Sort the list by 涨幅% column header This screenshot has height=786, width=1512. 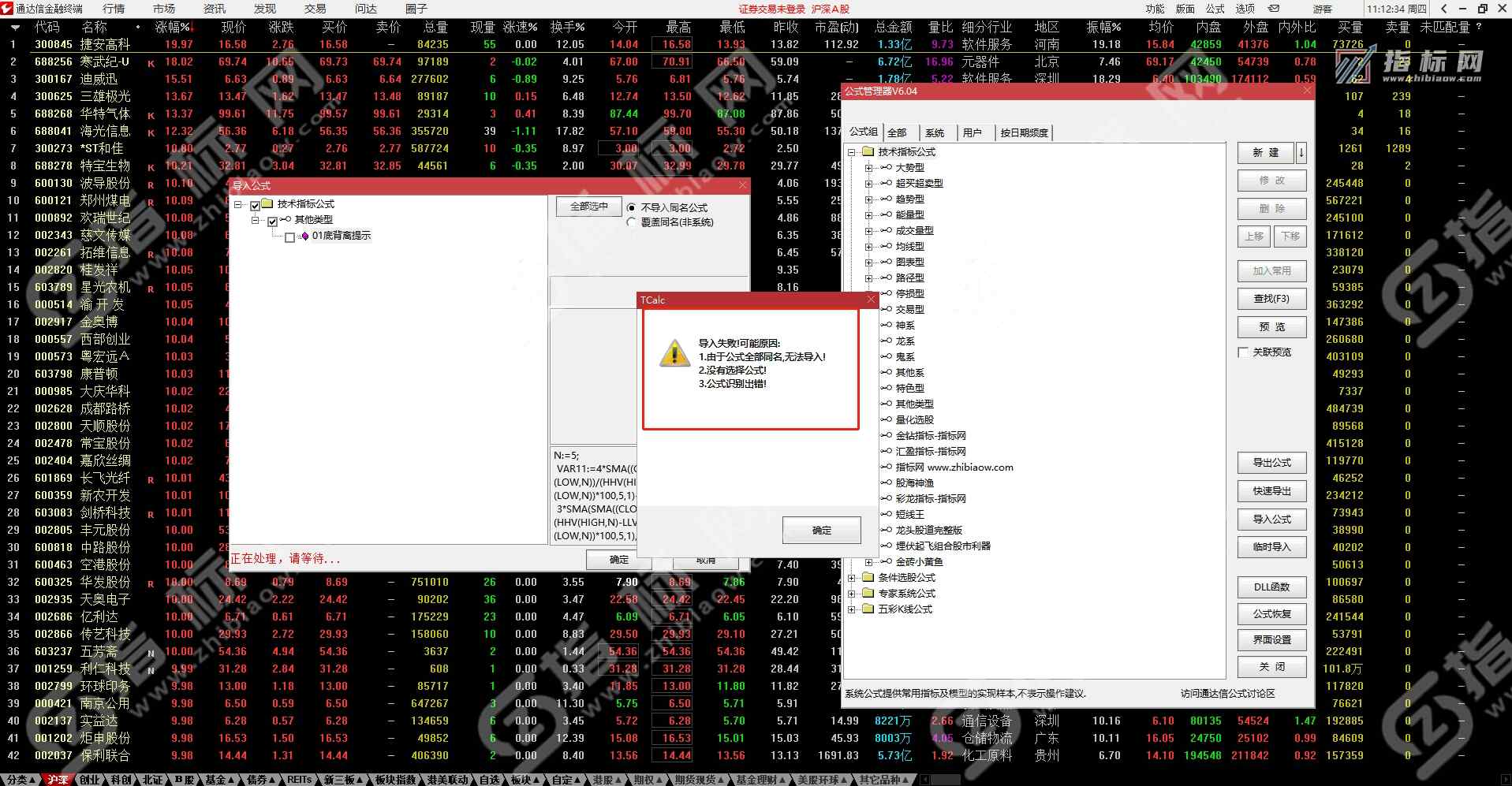pyautogui.click(x=172, y=27)
